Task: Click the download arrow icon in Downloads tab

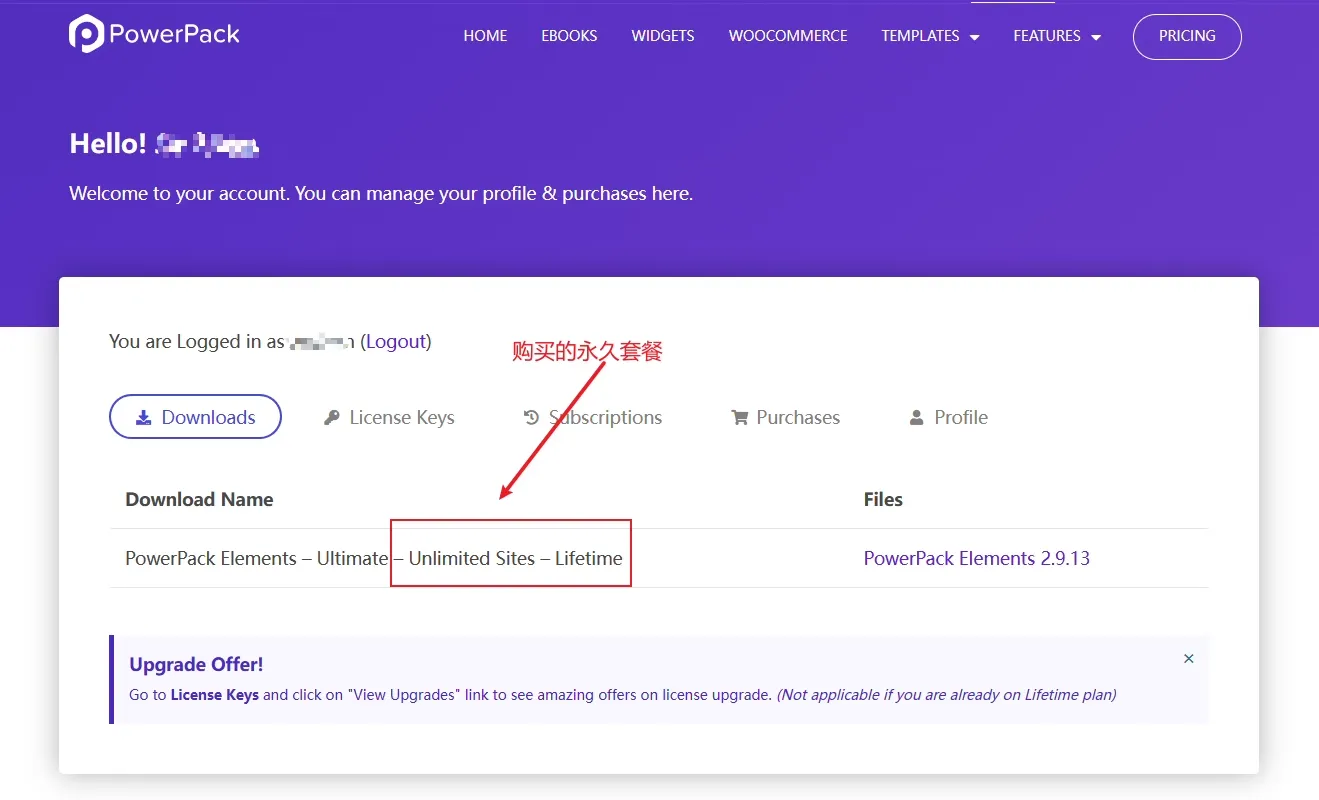Action: [144, 417]
